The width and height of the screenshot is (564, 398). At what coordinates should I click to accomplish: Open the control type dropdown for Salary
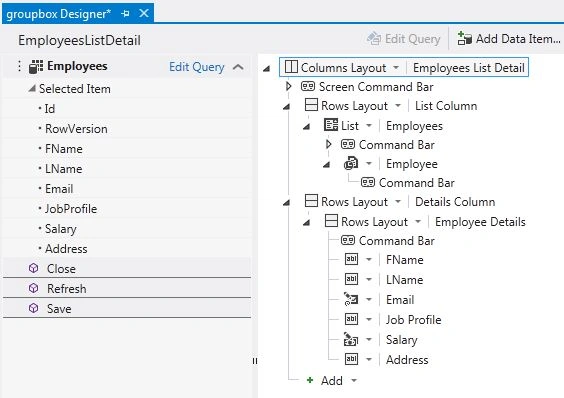(369, 339)
